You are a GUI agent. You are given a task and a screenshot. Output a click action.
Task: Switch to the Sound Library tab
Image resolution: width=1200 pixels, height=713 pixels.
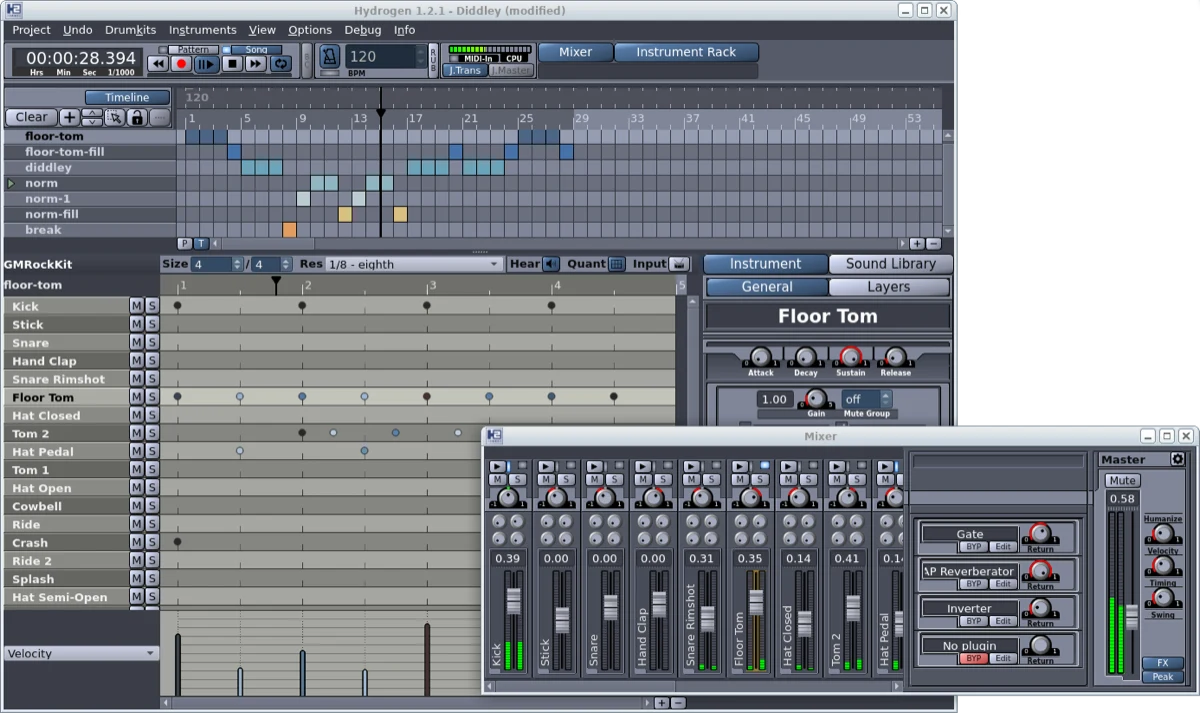tap(890, 264)
